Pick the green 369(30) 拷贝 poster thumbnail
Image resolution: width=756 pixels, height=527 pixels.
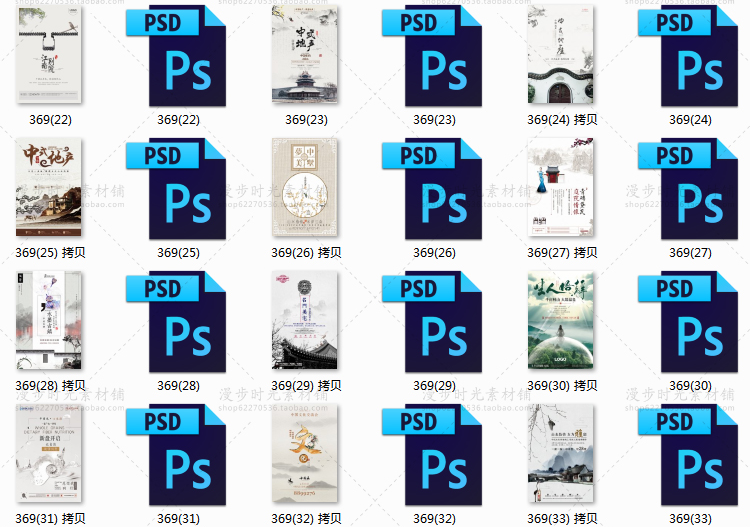(562, 321)
